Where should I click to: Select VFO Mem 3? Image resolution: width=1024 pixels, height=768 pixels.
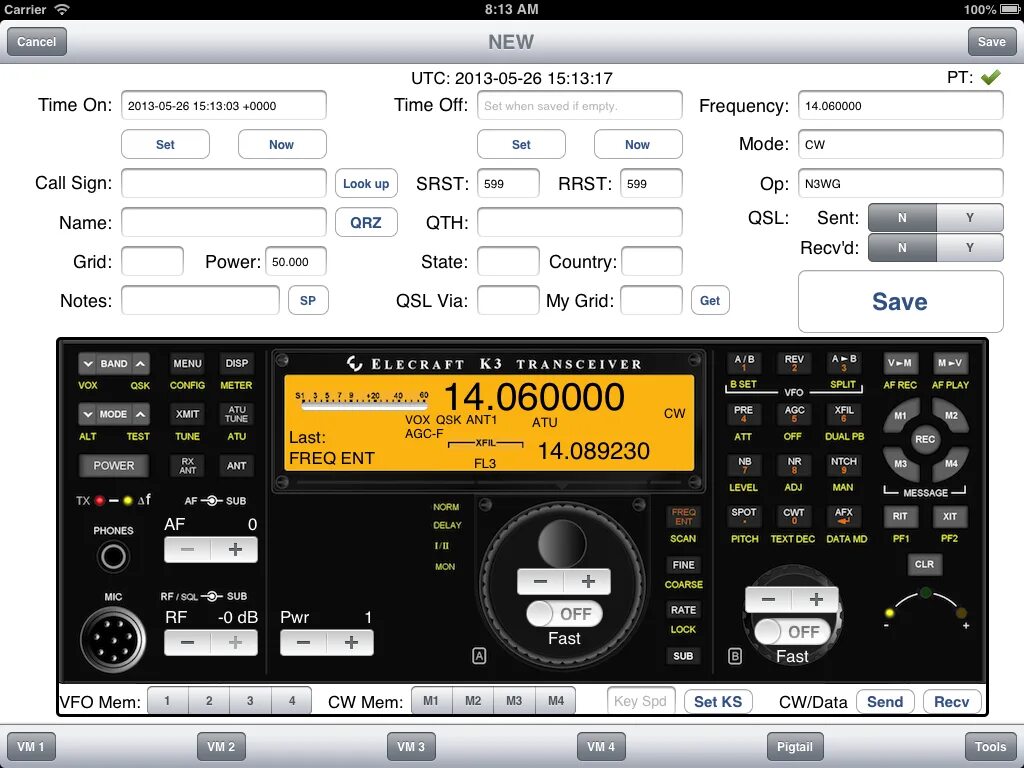coord(250,701)
